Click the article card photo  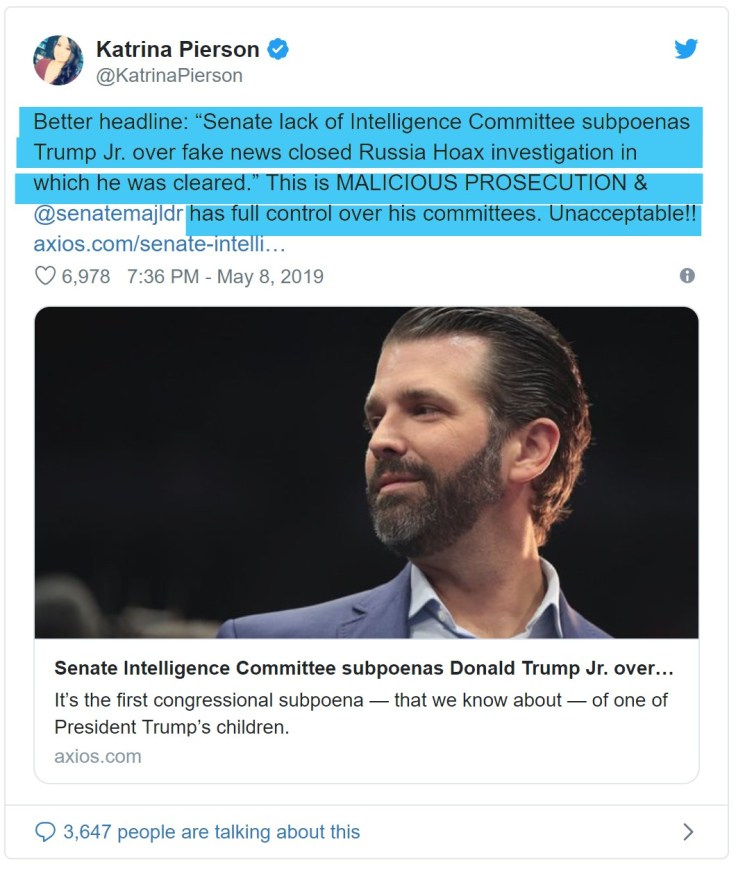click(366, 472)
